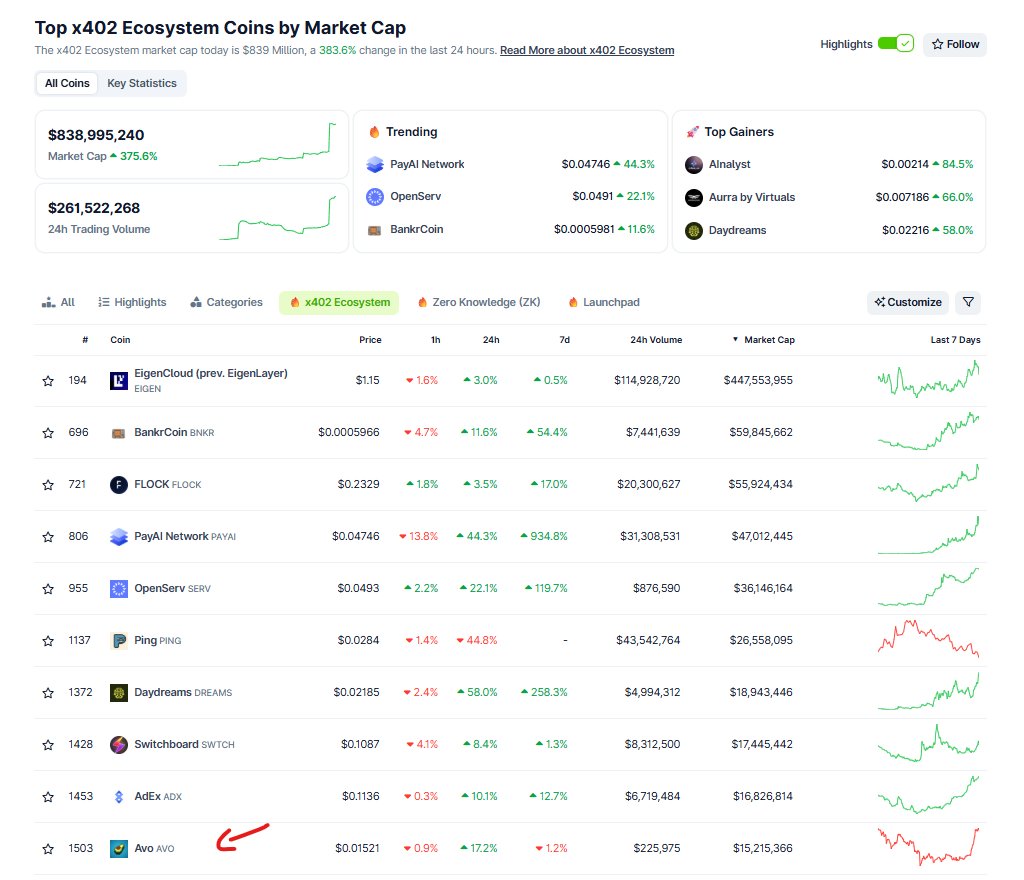1024x880 pixels.
Task: Open the Customize table button
Action: (x=908, y=302)
